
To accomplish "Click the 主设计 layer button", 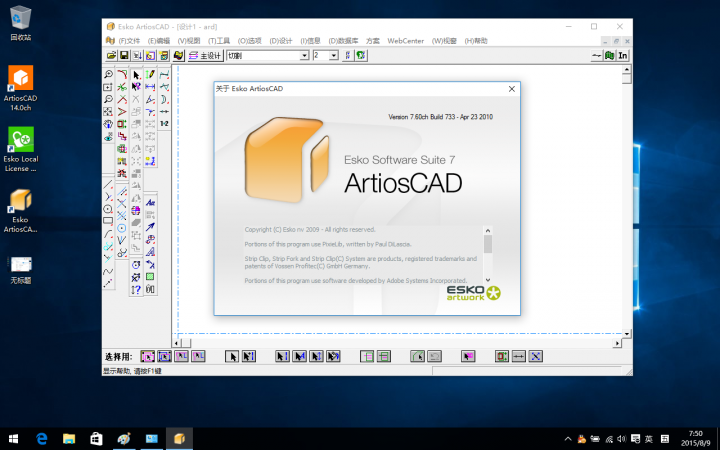I will pos(205,56).
